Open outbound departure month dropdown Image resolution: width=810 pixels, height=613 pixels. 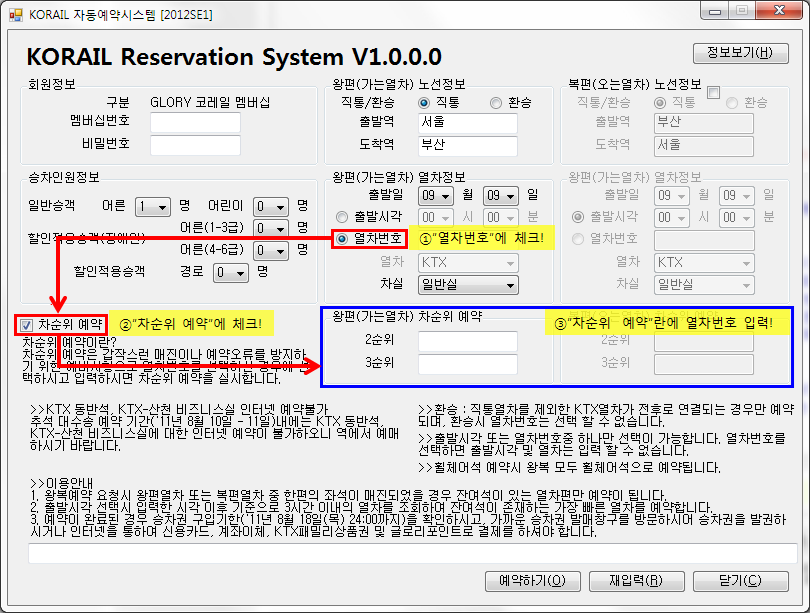click(x=435, y=196)
